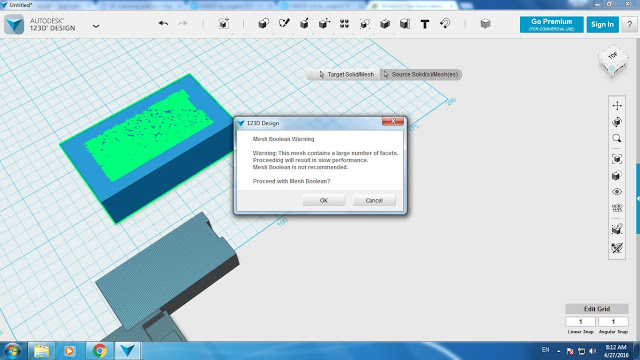Click the Mesh Boolean Warning heading text
640x360 pixels.
[283, 139]
